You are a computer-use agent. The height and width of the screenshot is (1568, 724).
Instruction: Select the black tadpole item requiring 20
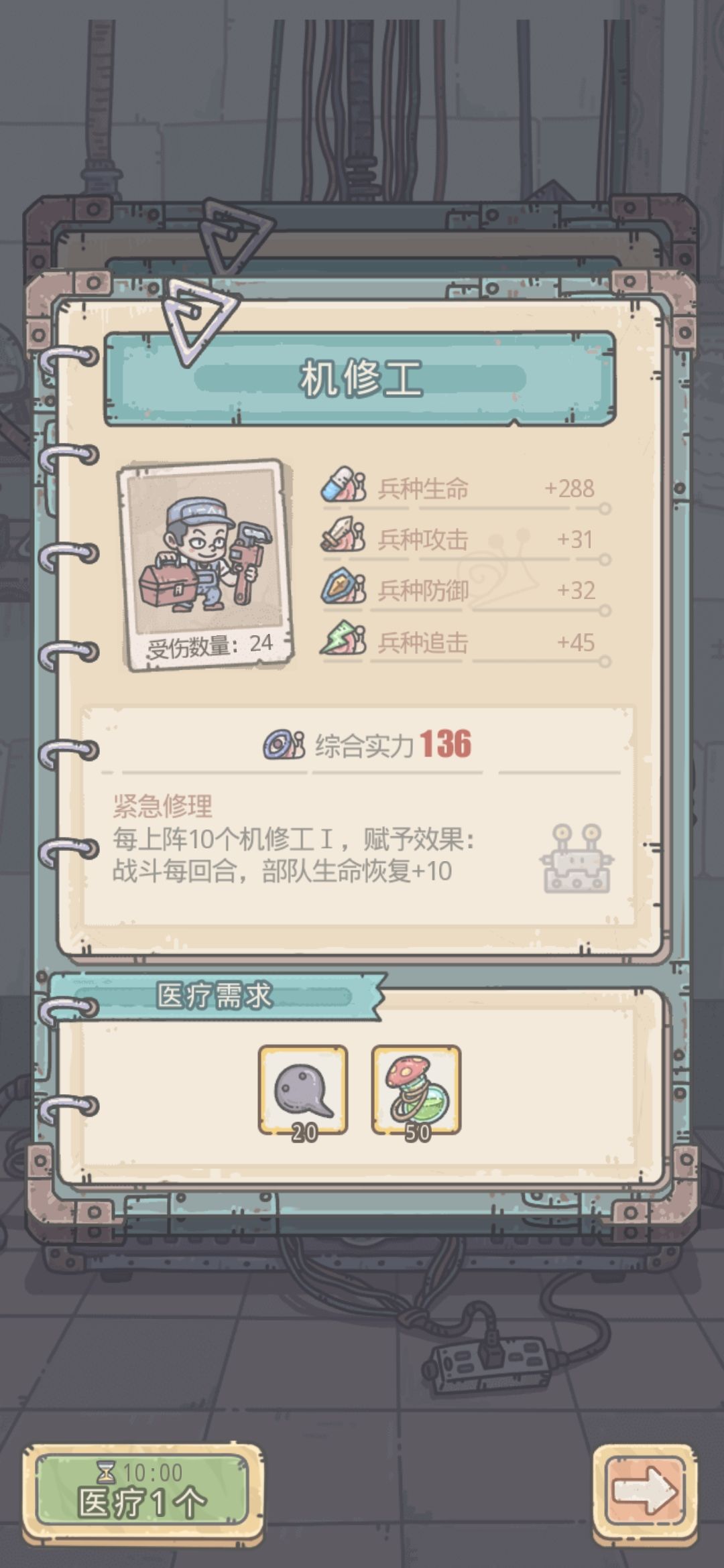303,1090
